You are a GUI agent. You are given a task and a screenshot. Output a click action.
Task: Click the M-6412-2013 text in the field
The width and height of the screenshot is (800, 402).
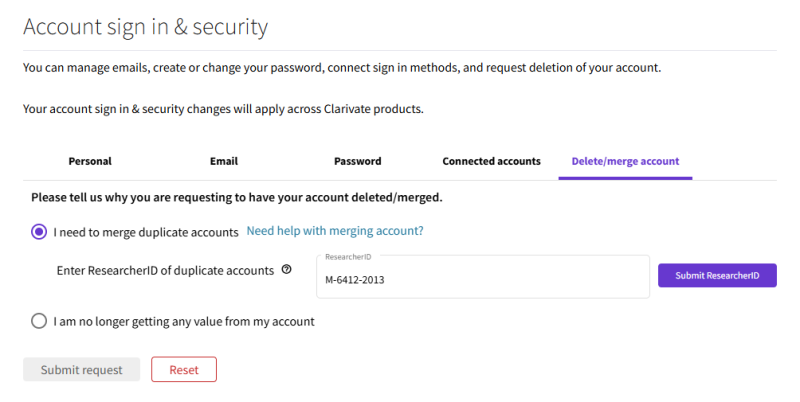click(x=355, y=280)
